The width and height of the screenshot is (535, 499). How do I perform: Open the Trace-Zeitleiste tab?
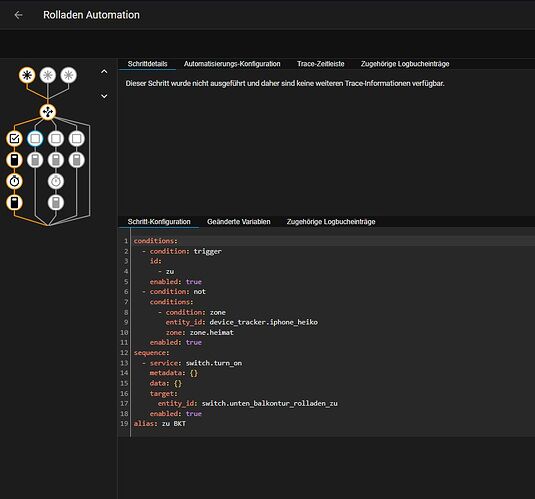click(x=320, y=64)
